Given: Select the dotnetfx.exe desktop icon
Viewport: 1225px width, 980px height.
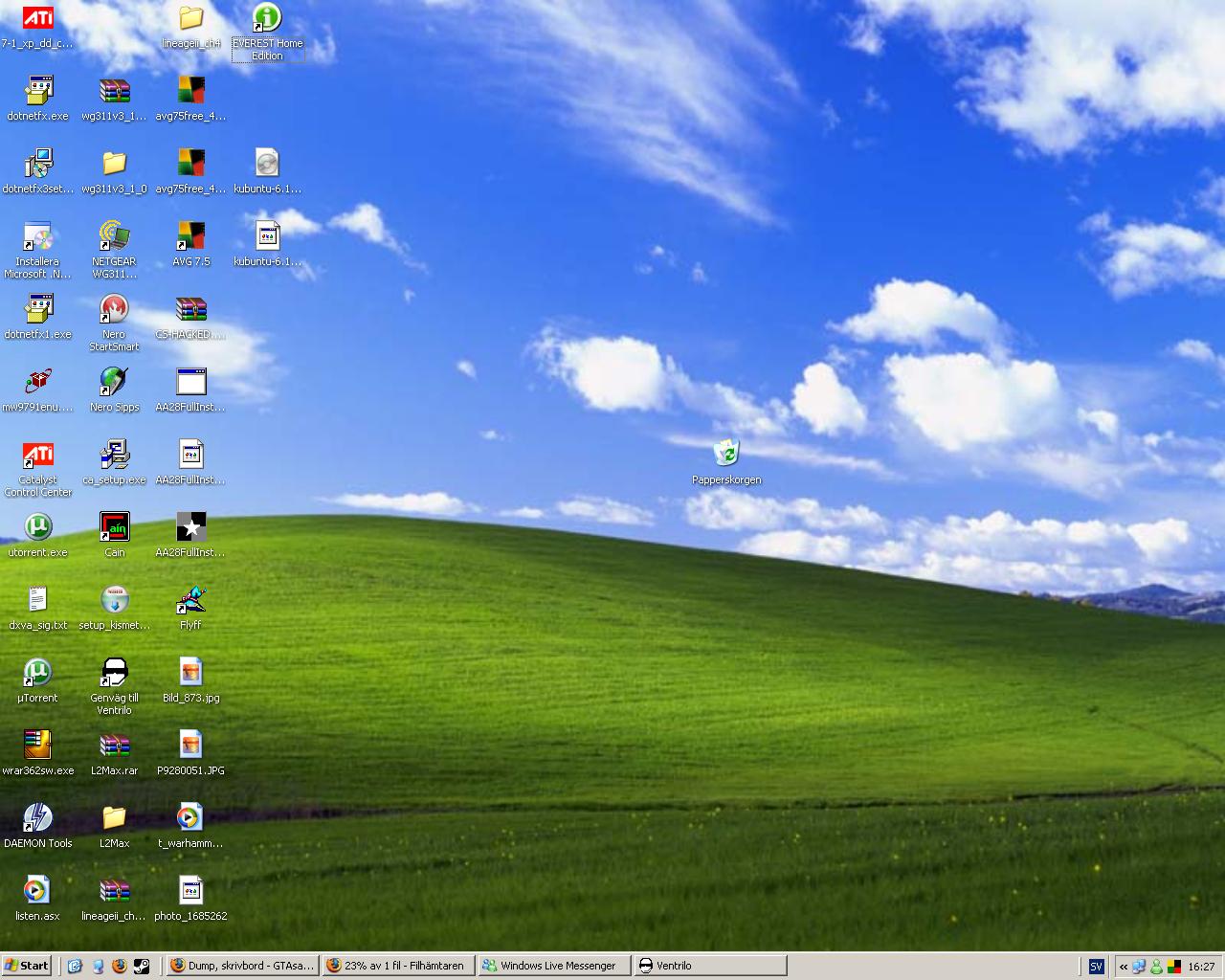Looking at the screenshot, I should pyautogui.click(x=38, y=100).
